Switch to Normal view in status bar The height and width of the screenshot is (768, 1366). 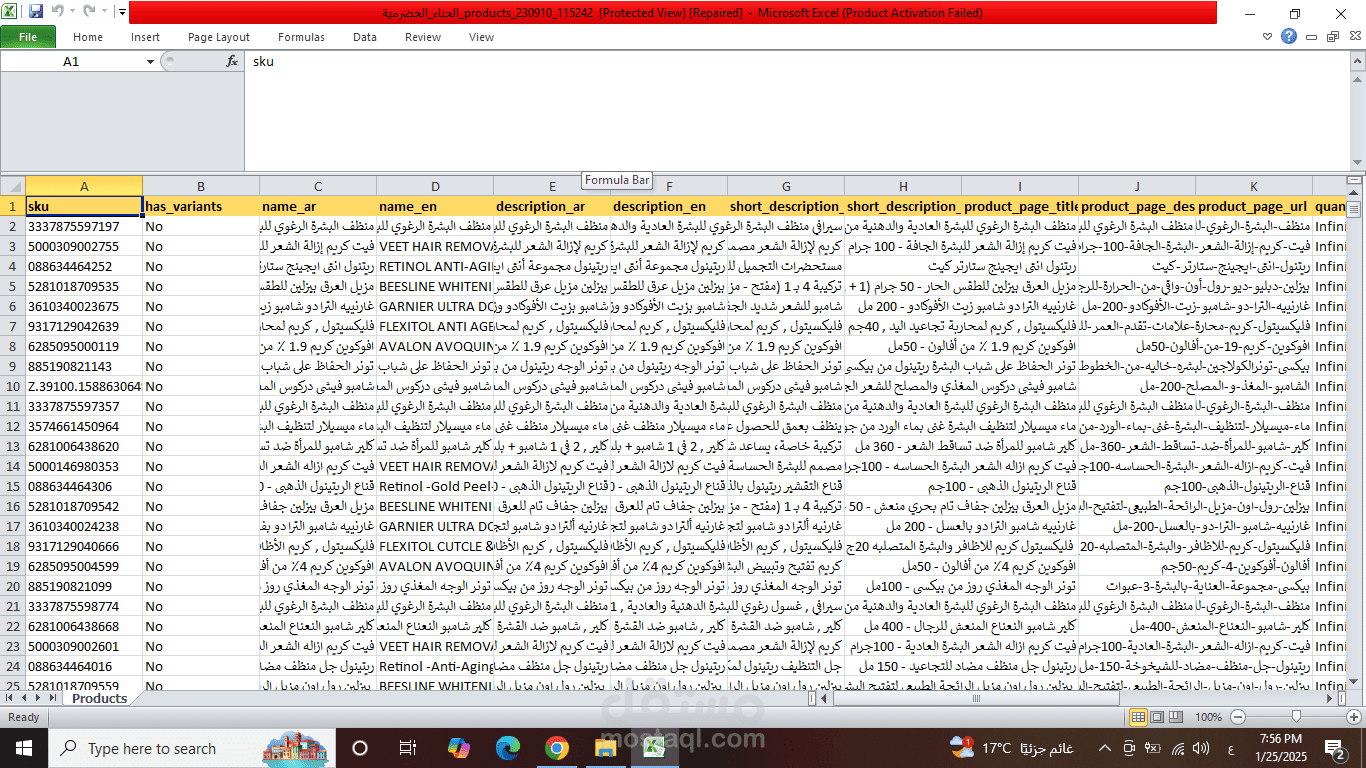[x=1138, y=717]
